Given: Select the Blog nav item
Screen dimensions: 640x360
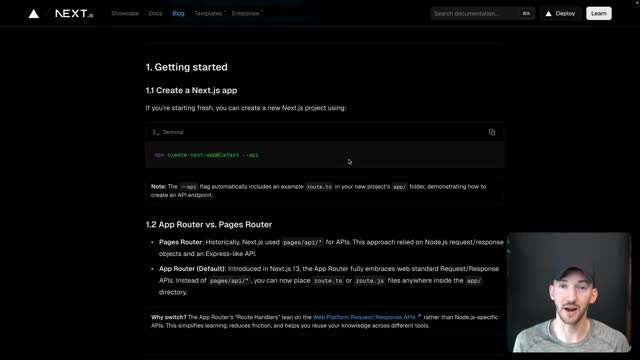Looking at the screenshot, I should [178, 13].
